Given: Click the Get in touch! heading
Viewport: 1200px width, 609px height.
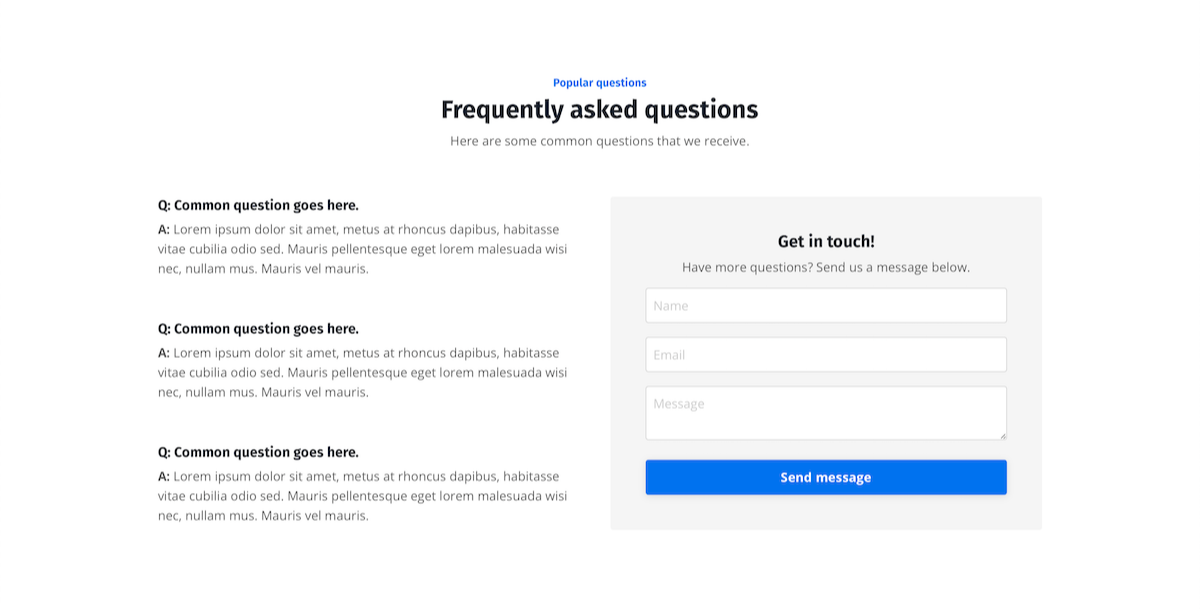Looking at the screenshot, I should (826, 241).
